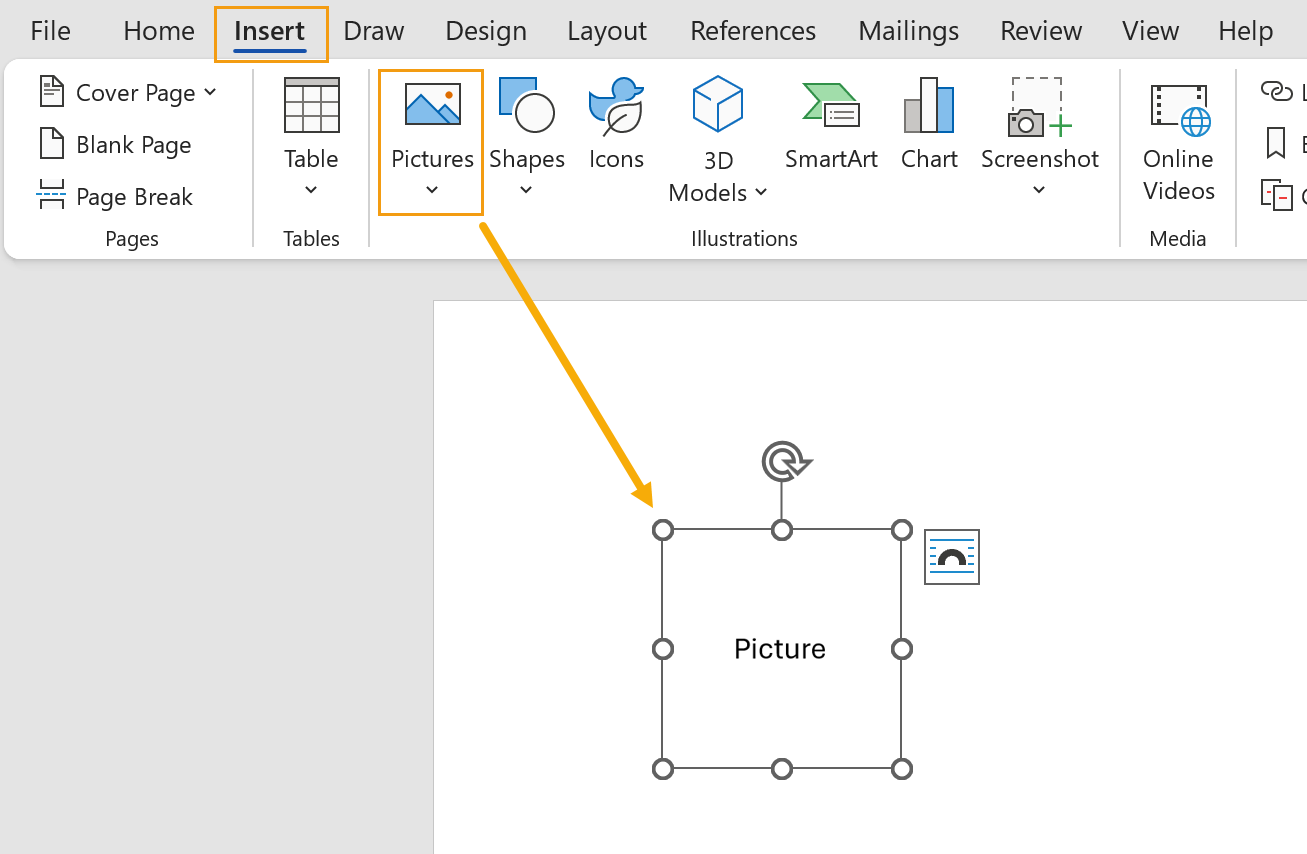
Task: Open the Mailings tab
Action: tap(908, 31)
